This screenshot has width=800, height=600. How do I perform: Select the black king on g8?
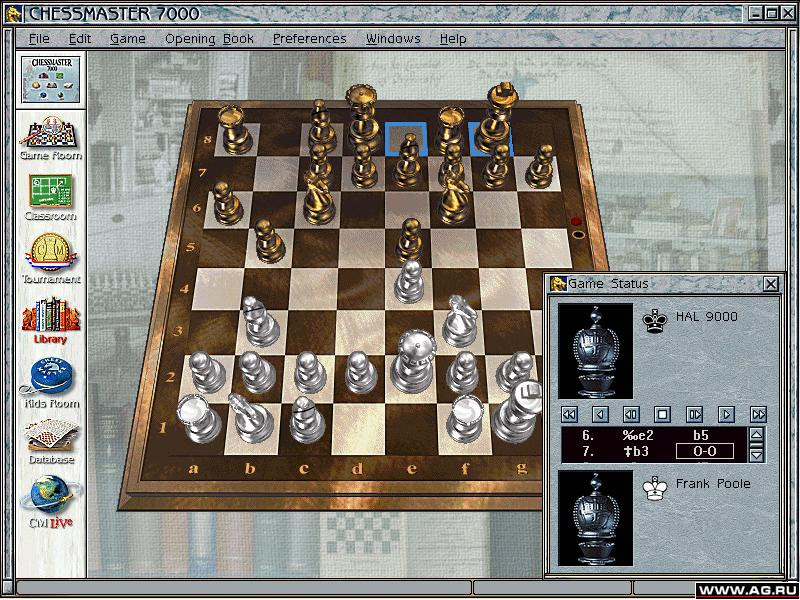coord(494,117)
